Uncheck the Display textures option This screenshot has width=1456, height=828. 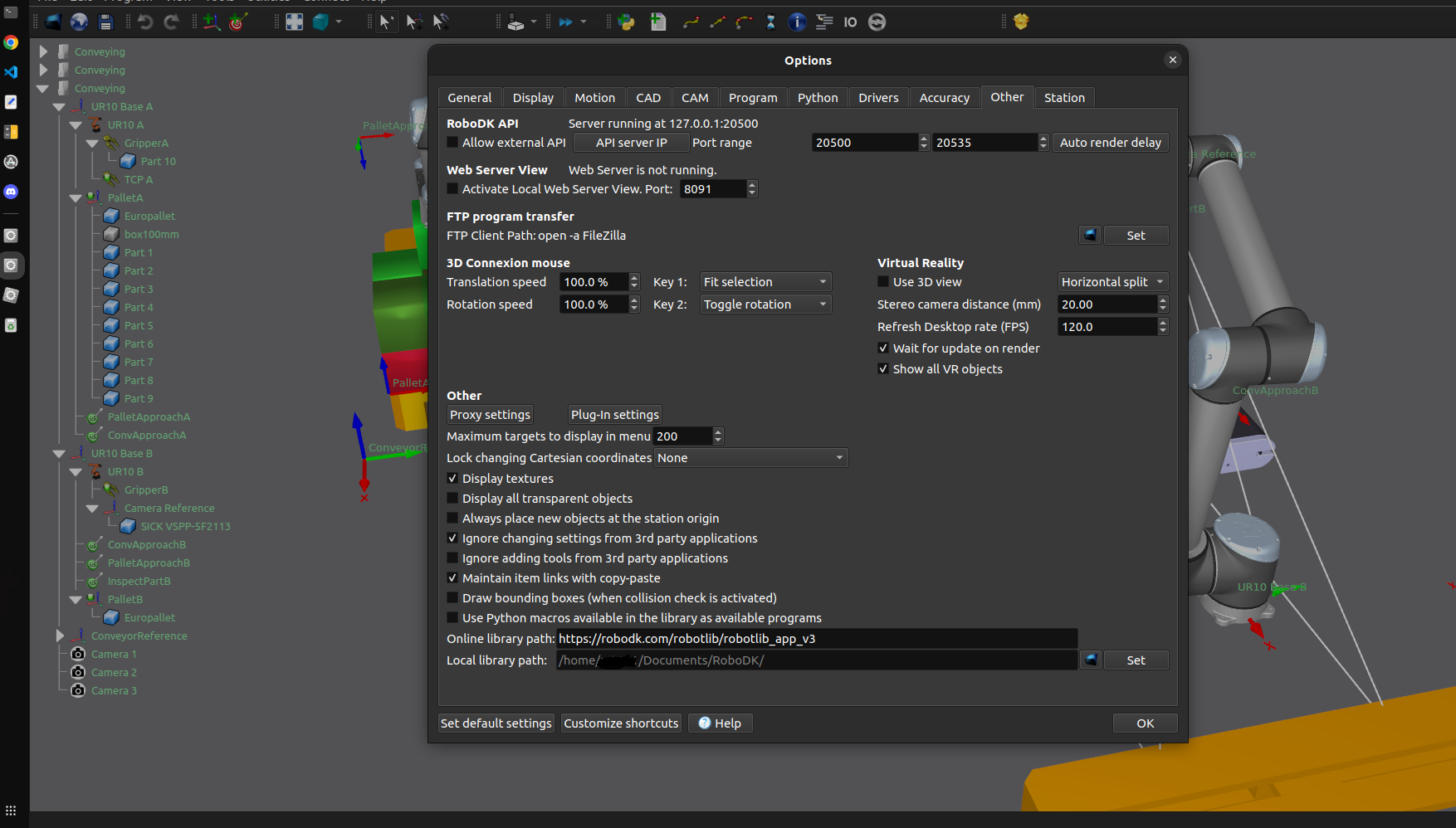(x=452, y=479)
